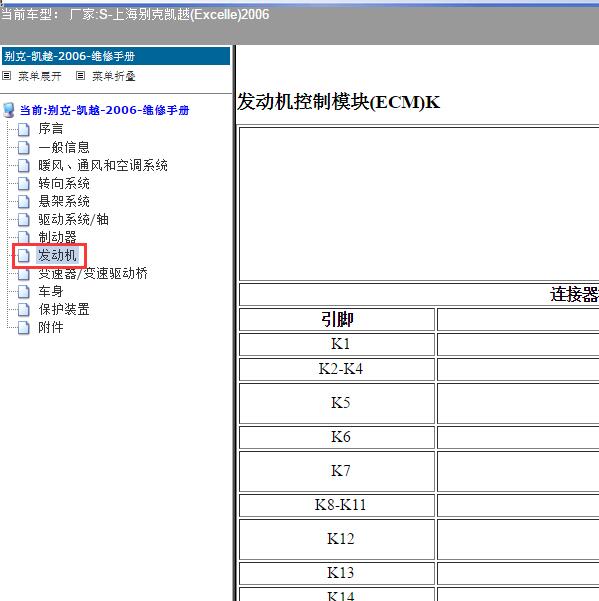Click the page icon next to 转向系统
Image resolution: width=599 pixels, height=601 pixels.
tap(24, 183)
